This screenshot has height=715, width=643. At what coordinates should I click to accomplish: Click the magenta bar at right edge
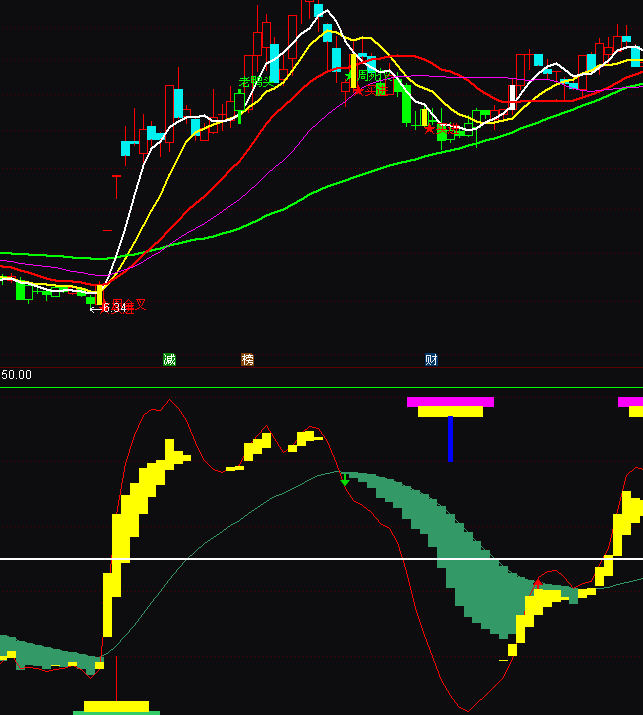tap(630, 402)
